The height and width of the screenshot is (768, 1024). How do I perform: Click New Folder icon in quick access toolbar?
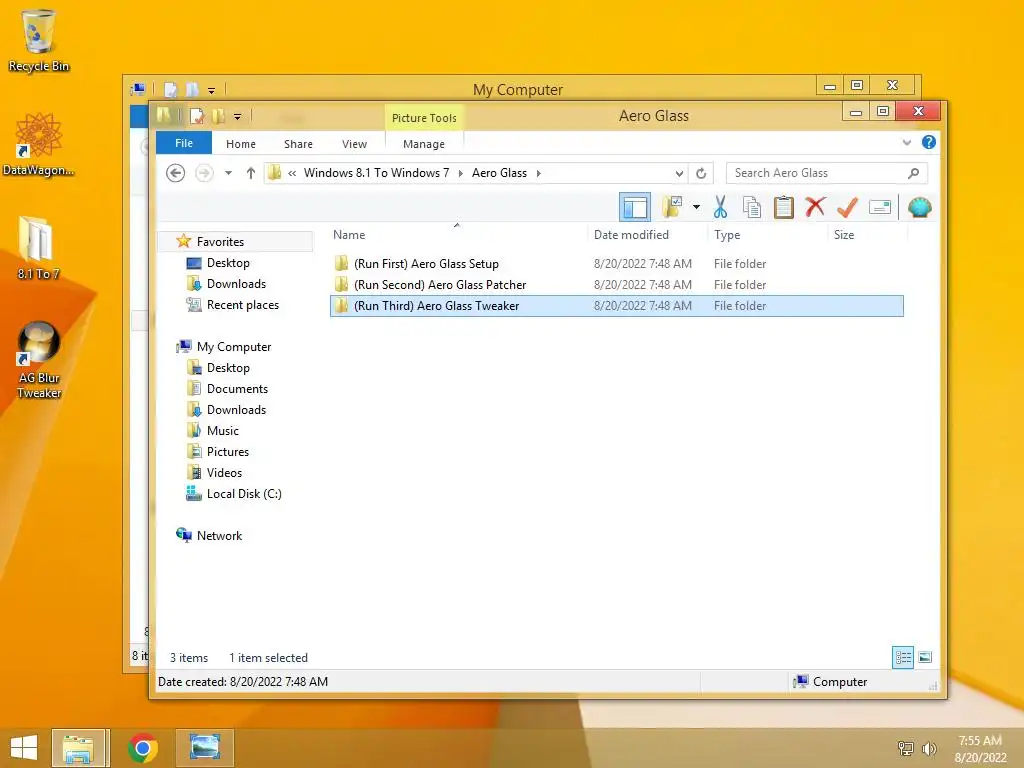click(x=218, y=116)
